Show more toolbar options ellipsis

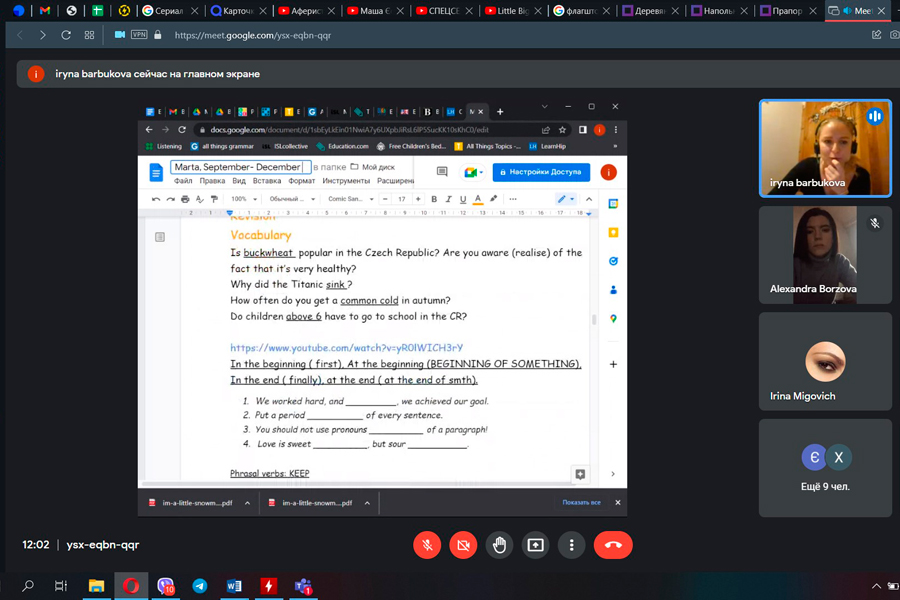[x=513, y=199]
